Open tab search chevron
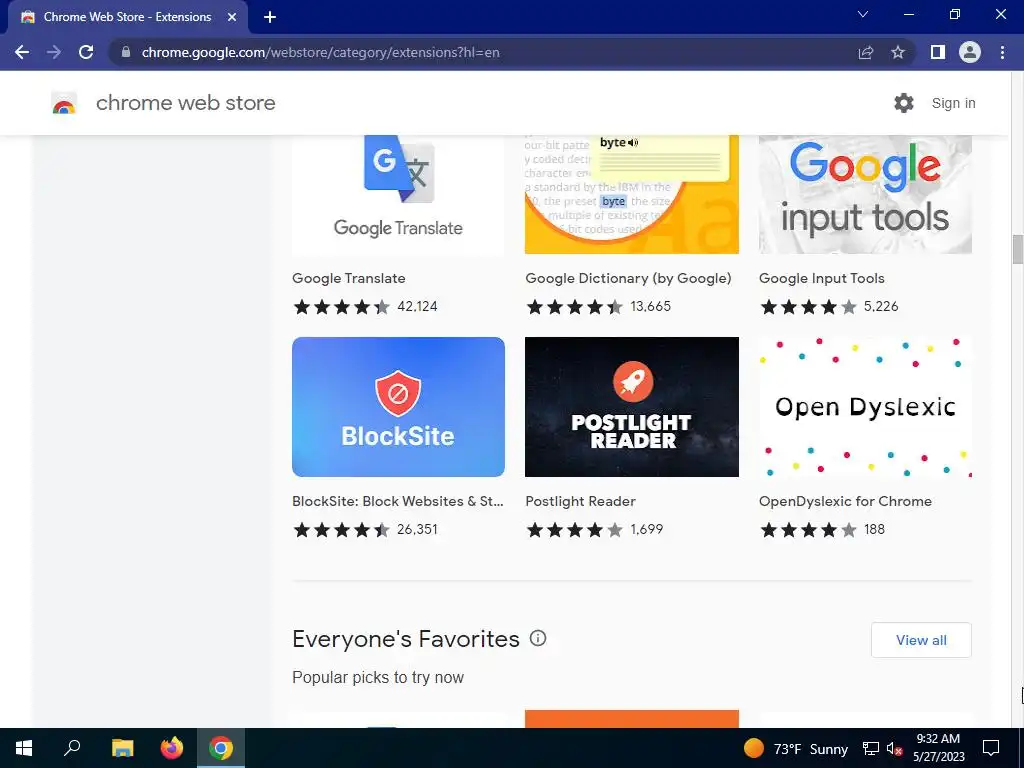Viewport: 1024px width, 768px height. point(863,14)
